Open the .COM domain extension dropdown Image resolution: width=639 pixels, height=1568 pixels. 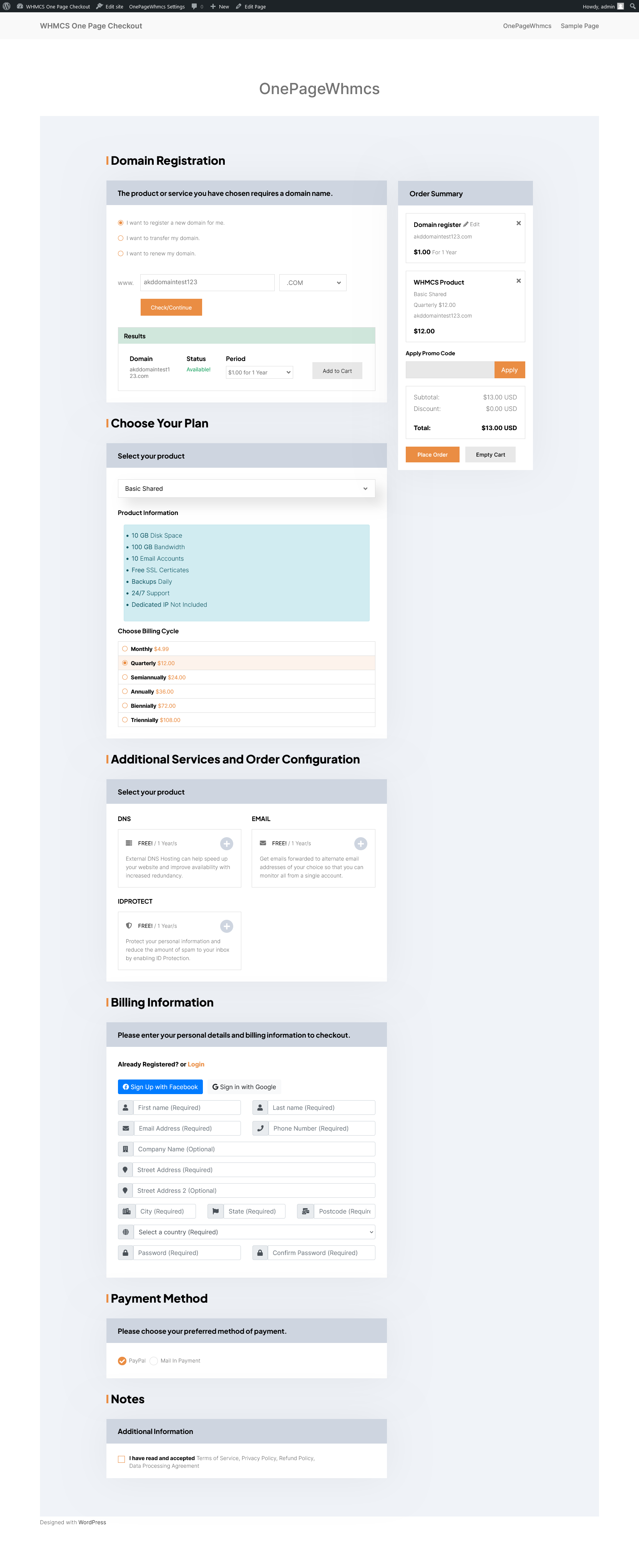point(312,282)
